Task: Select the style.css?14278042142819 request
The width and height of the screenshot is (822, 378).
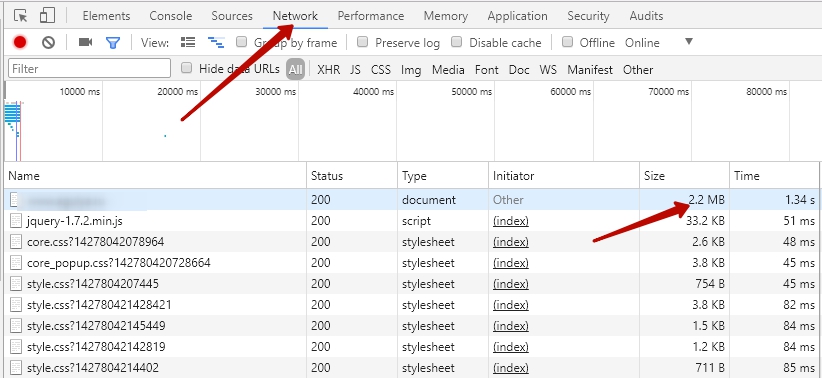Action: (96, 347)
